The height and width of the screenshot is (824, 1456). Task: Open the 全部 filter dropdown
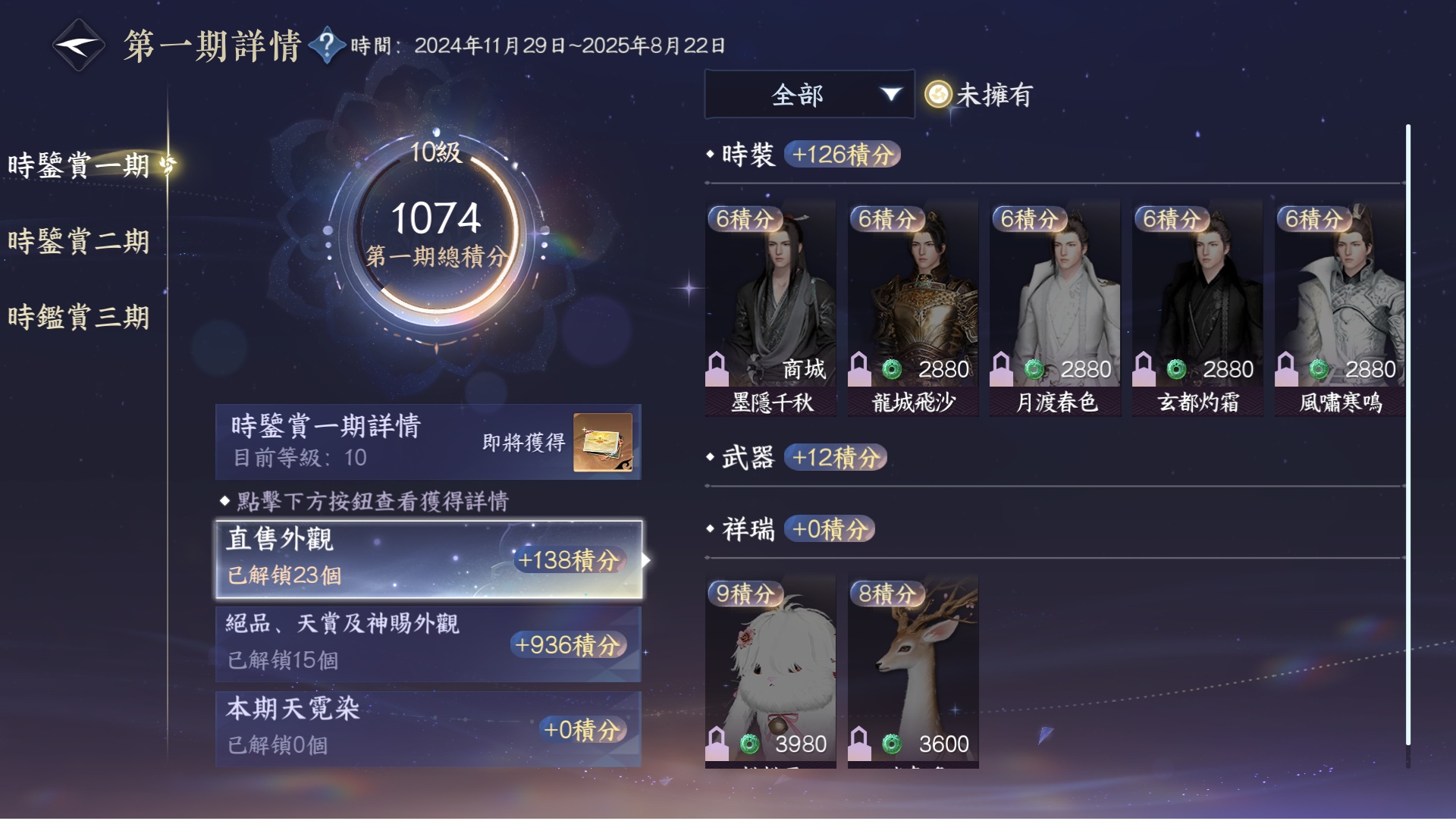click(x=809, y=95)
